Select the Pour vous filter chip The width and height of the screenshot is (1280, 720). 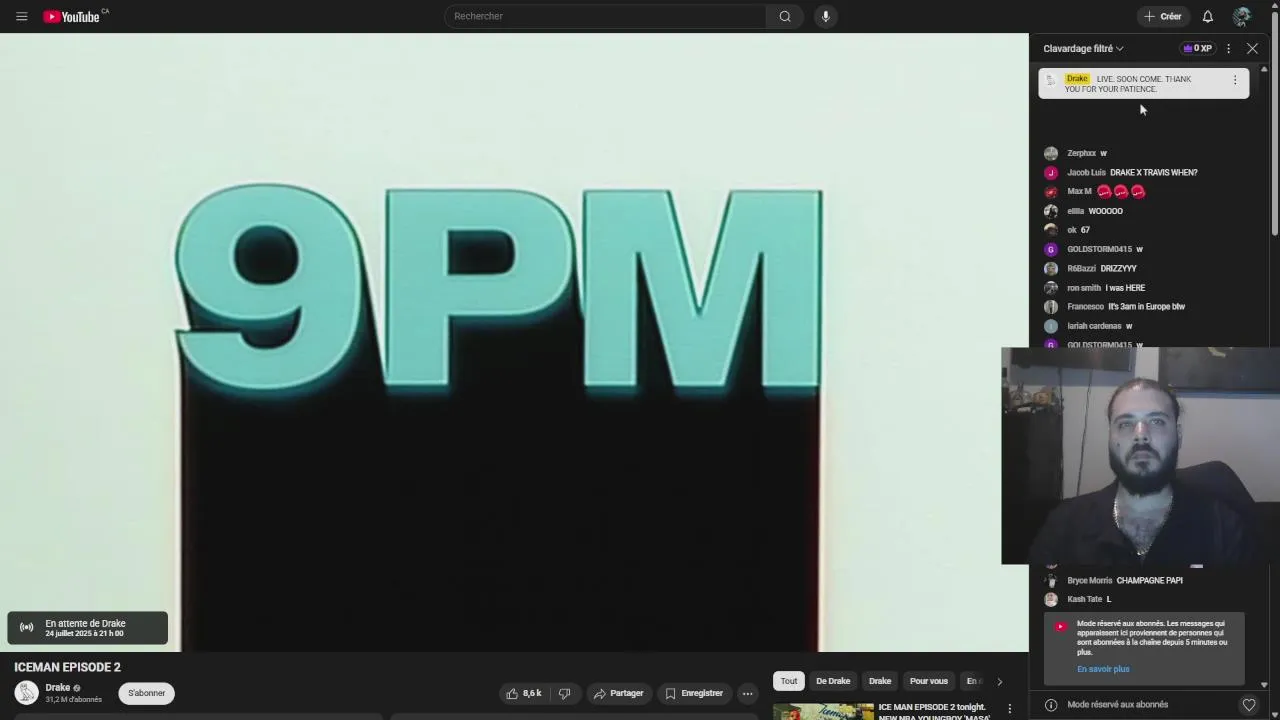coord(929,681)
